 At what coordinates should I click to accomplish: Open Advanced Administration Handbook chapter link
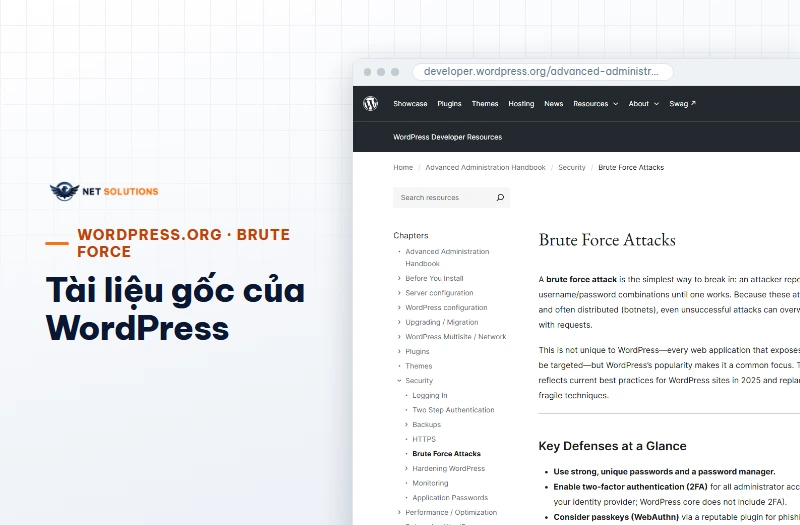(x=447, y=258)
